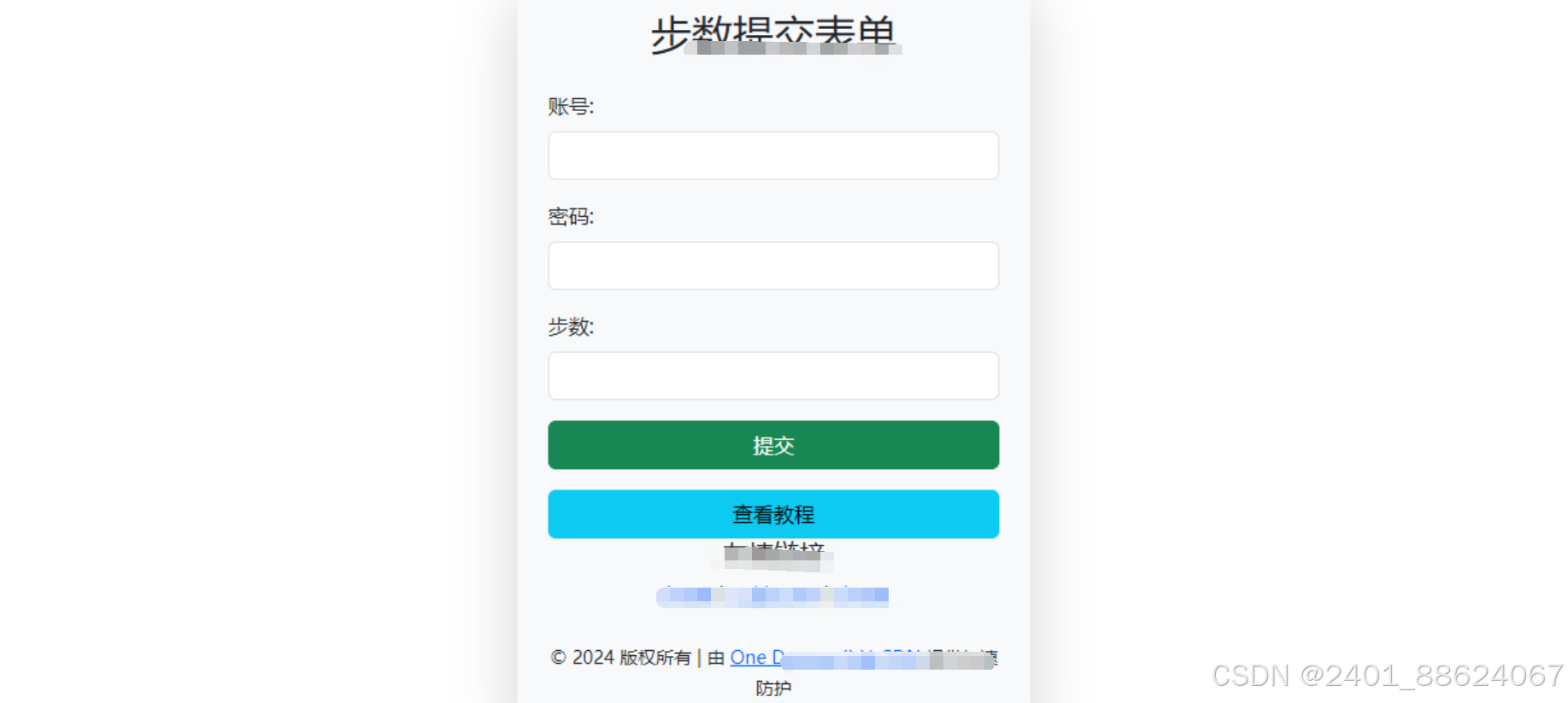The height and width of the screenshot is (703, 1568).
Task: Select the 步数提交表单 page heading
Action: [773, 34]
